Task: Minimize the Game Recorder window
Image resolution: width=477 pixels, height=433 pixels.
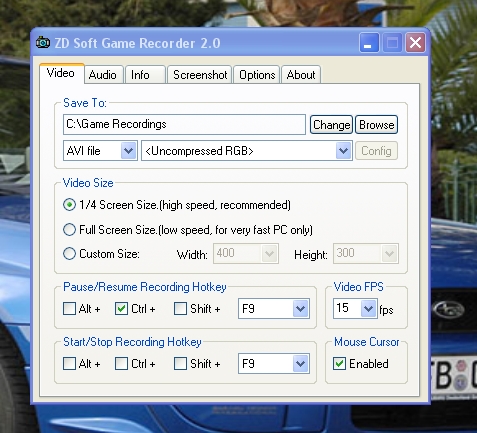Action: pyautogui.click(x=369, y=42)
